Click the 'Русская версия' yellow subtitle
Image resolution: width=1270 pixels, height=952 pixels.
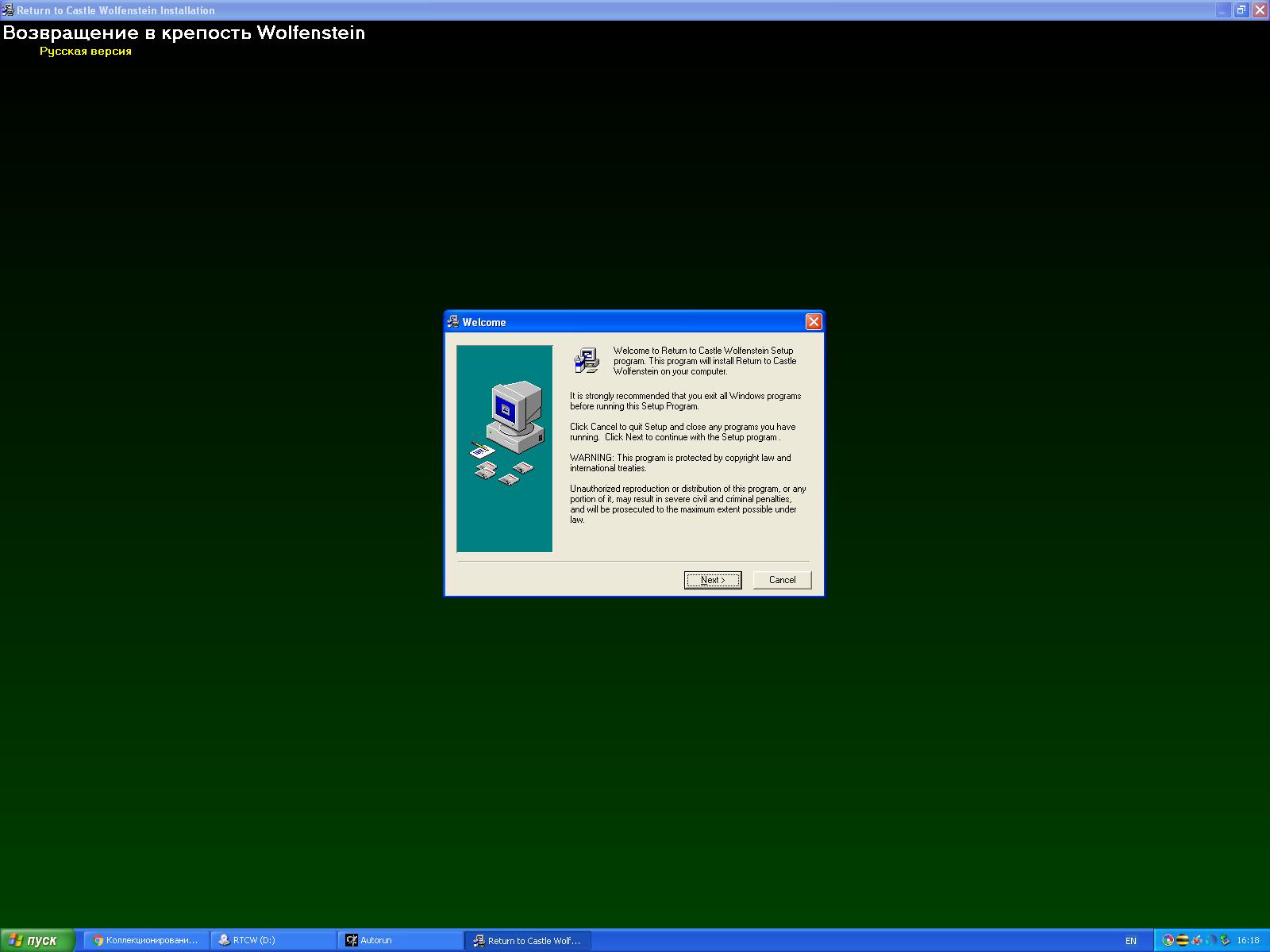tap(86, 52)
